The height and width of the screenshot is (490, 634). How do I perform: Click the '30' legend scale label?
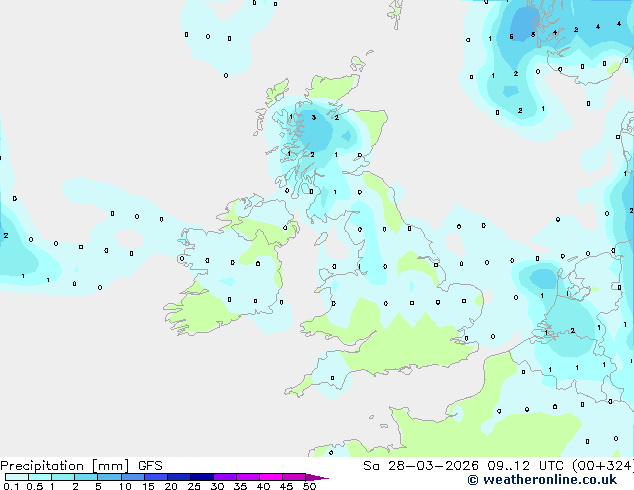pos(217,486)
